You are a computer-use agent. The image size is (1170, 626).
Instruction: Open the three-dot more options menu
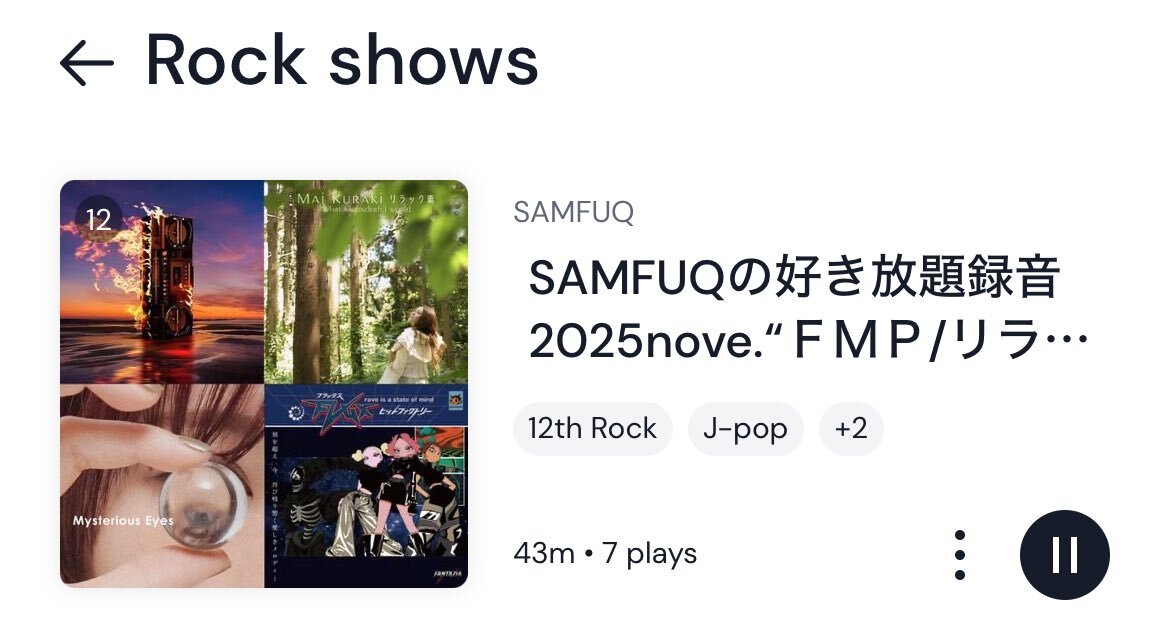pos(960,554)
